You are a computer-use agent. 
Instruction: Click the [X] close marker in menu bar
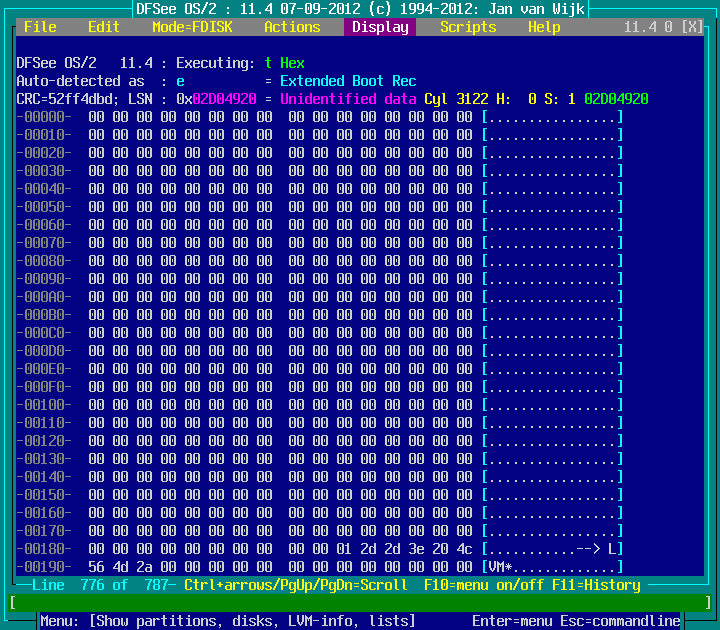[692, 27]
